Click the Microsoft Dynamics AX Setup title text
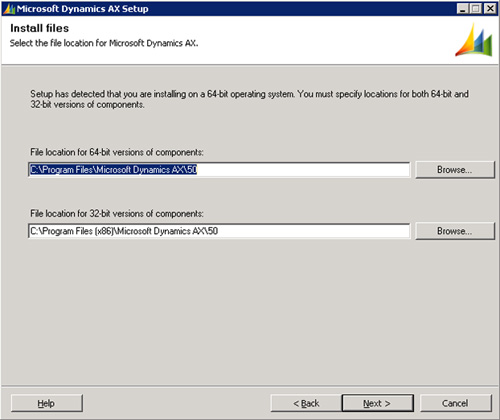This screenshot has height=420, width=500. pyautogui.click(x=83, y=9)
